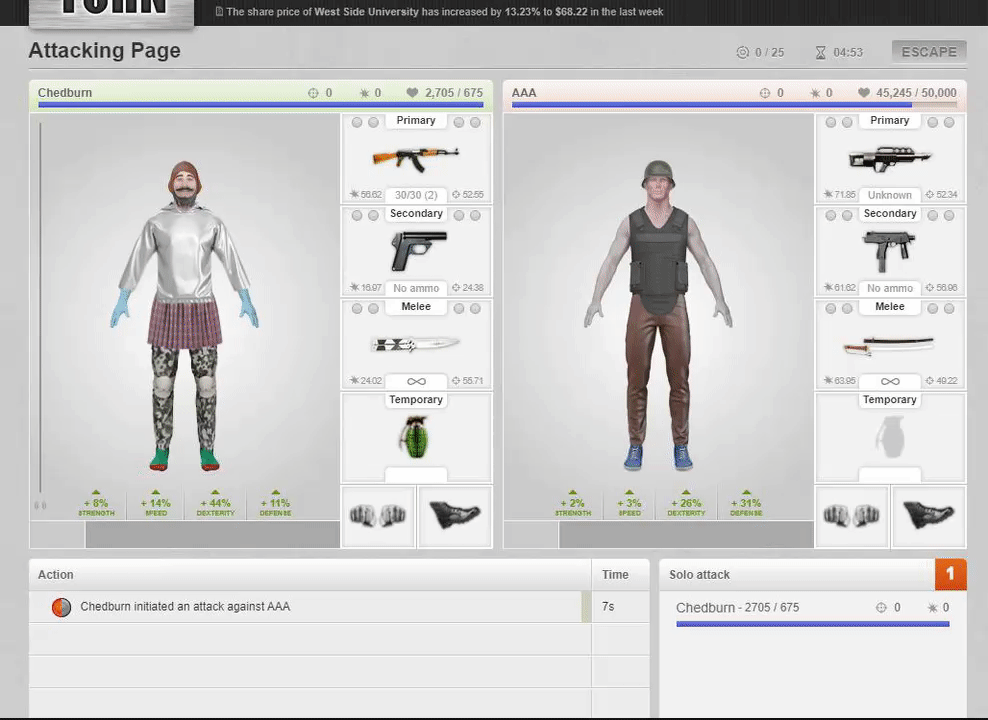988x720 pixels.
Task: Expand Chedburn's +8% strength bonus
Action: [97, 504]
